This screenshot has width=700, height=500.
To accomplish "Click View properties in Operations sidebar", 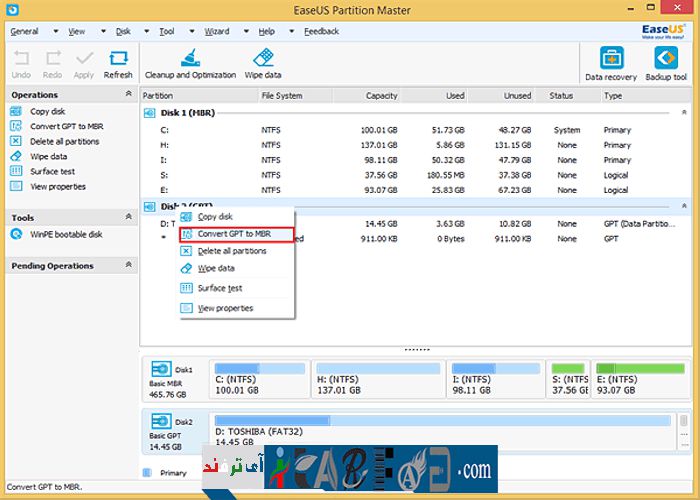I will 57,186.
